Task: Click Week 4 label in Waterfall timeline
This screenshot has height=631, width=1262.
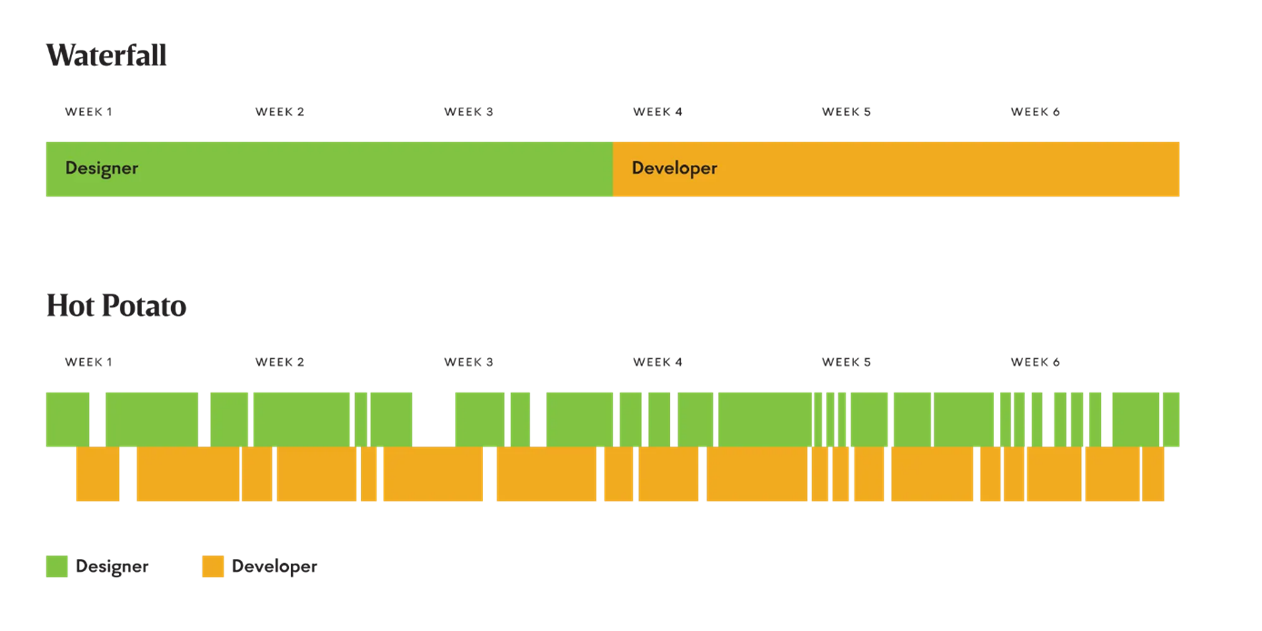Action: 657,112
